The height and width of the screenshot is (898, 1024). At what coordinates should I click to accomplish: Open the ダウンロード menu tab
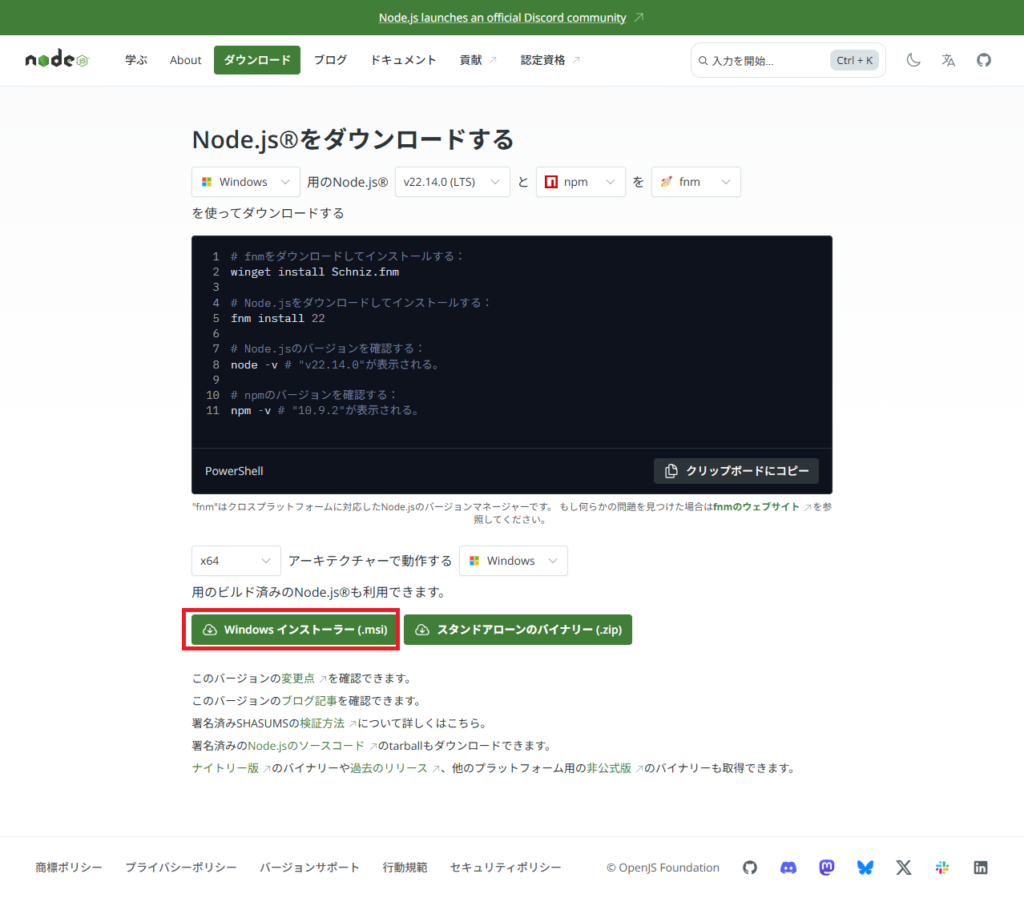pyautogui.click(x=257, y=60)
